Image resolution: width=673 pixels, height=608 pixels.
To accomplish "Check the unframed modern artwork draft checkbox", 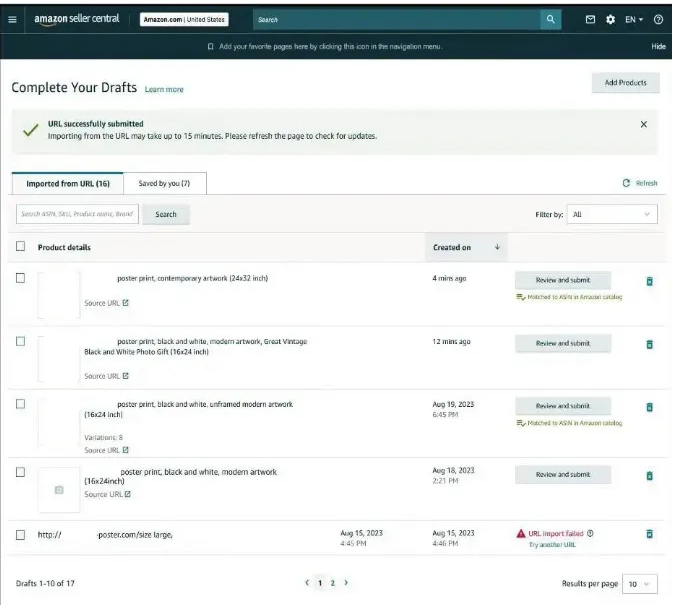I will pos(20,404).
